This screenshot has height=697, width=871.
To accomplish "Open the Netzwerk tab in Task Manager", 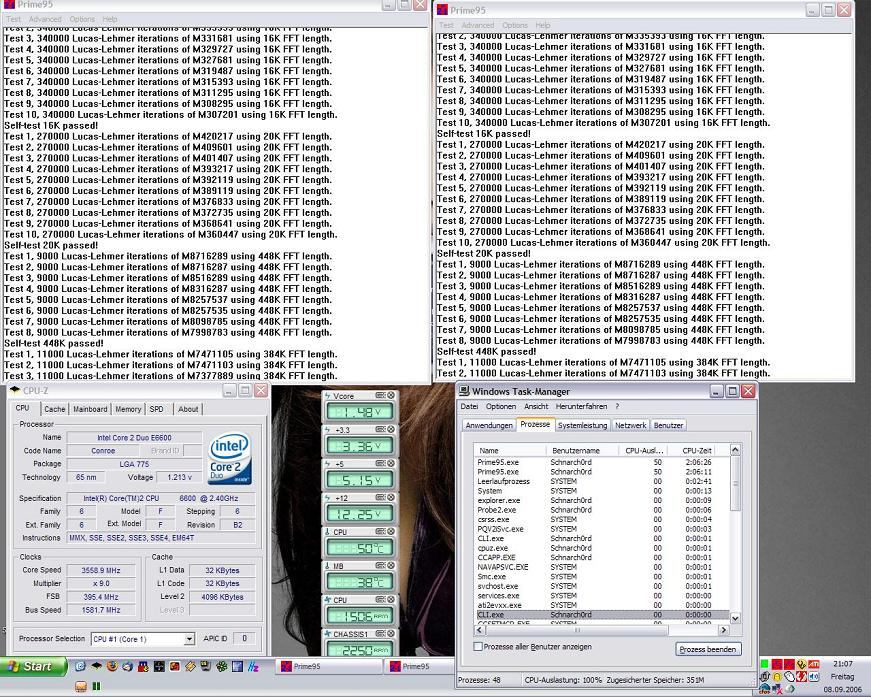I will click(x=630, y=425).
